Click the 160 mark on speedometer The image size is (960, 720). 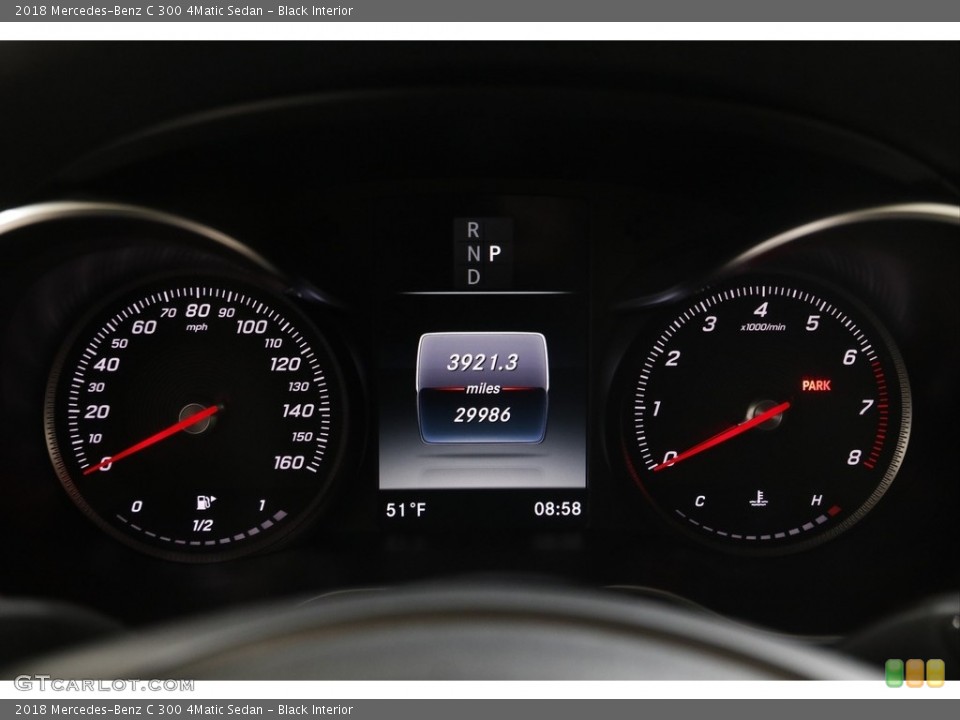(289, 462)
